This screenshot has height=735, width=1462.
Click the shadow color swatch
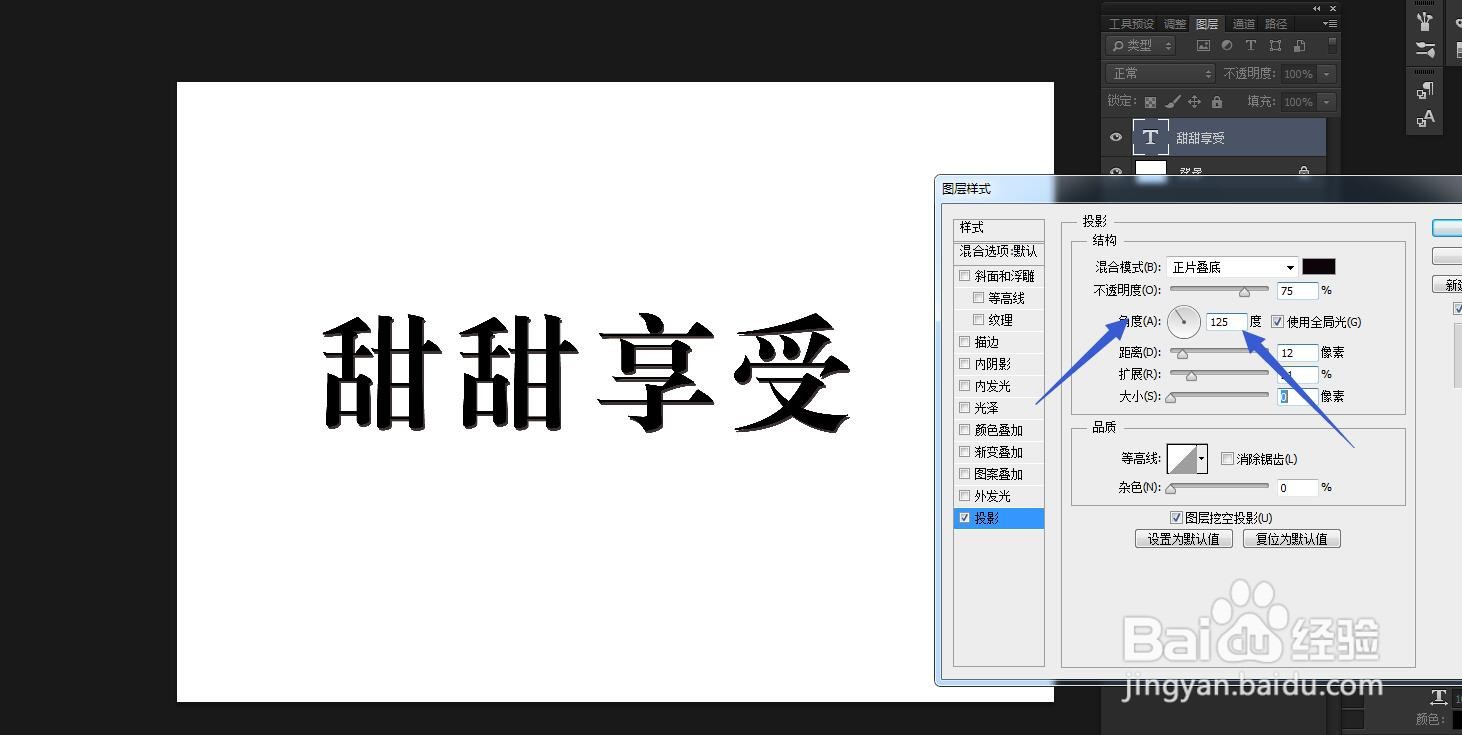(x=1318, y=266)
